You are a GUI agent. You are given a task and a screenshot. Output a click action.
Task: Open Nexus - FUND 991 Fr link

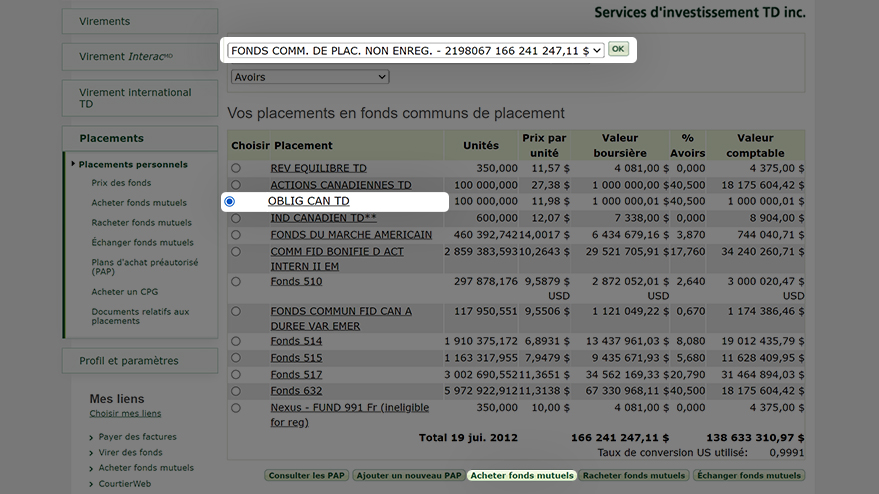(x=350, y=415)
